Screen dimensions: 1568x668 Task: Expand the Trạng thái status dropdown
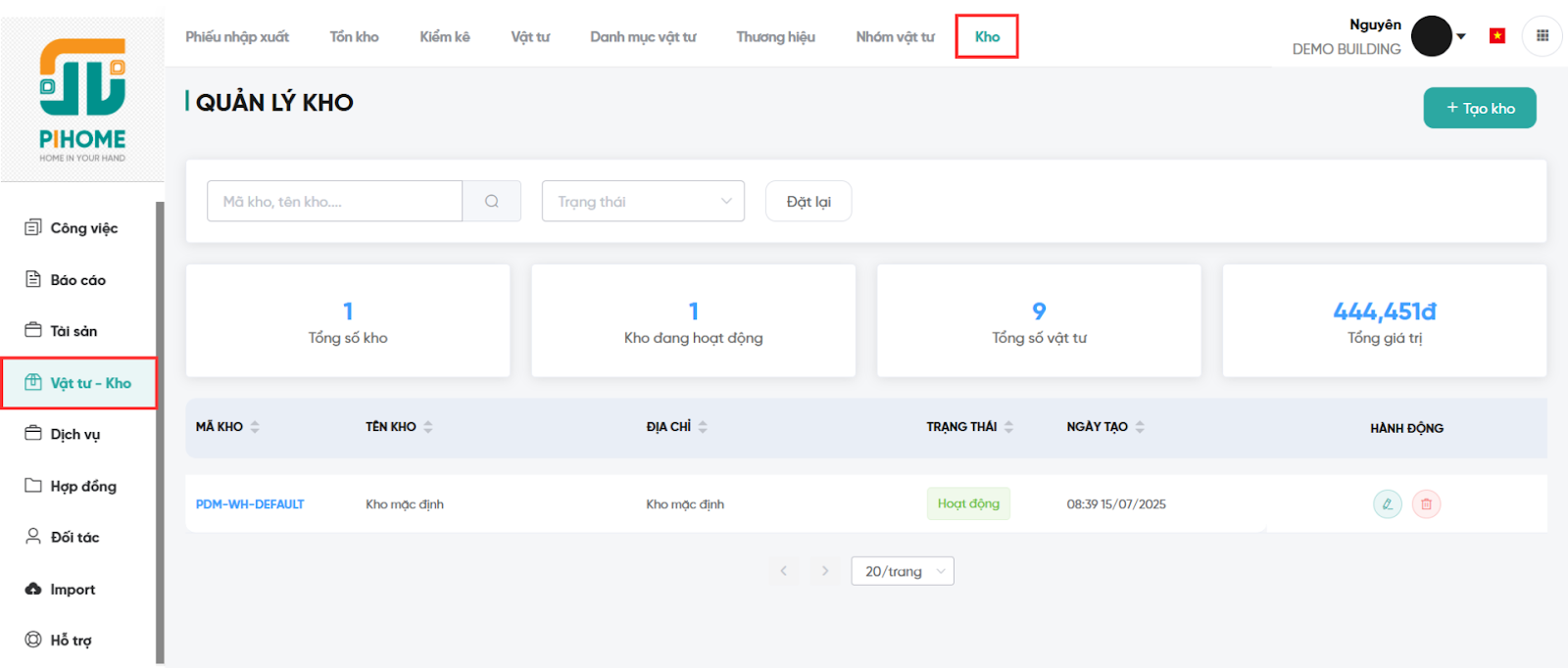643,201
